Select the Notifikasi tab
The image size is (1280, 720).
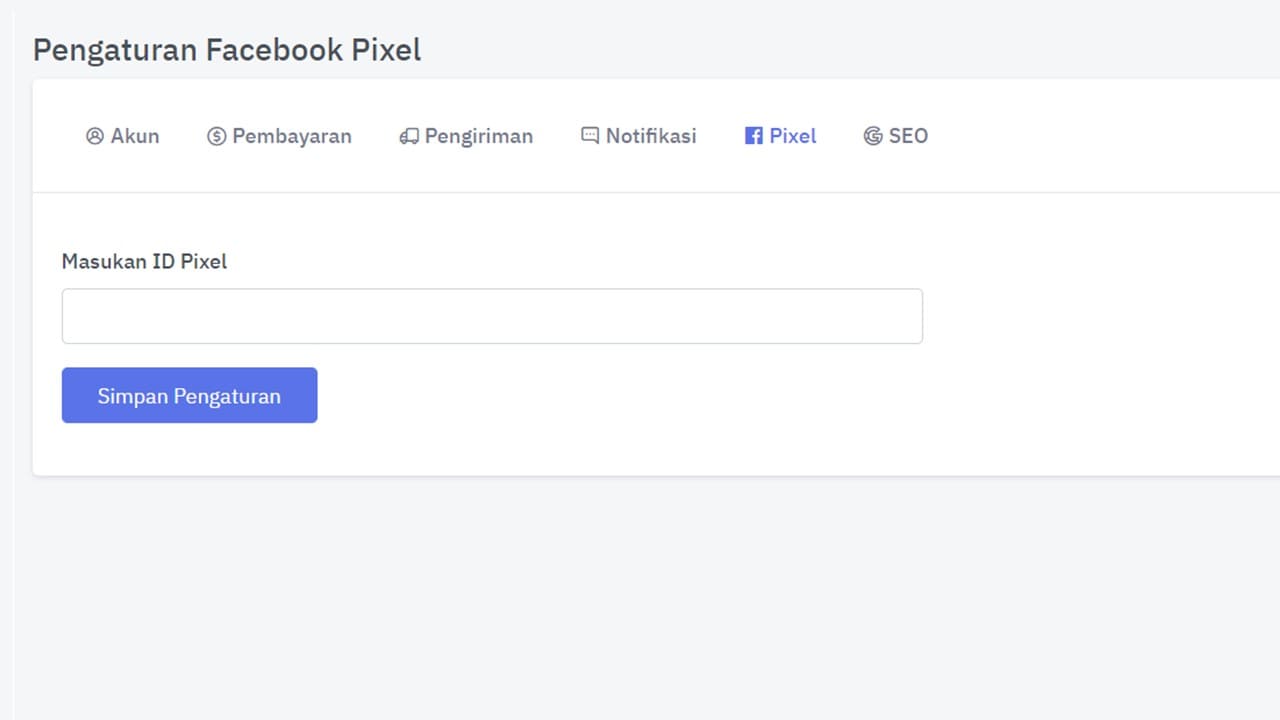651,136
